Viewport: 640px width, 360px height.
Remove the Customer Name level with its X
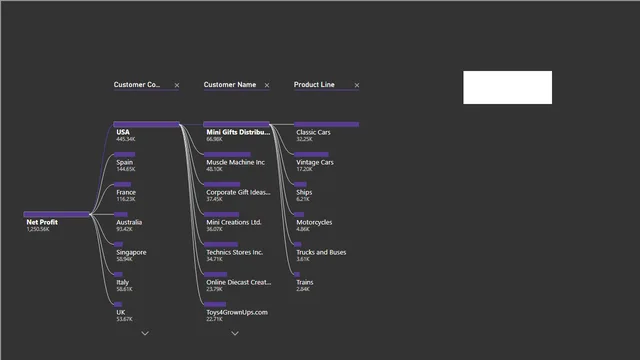click(267, 85)
